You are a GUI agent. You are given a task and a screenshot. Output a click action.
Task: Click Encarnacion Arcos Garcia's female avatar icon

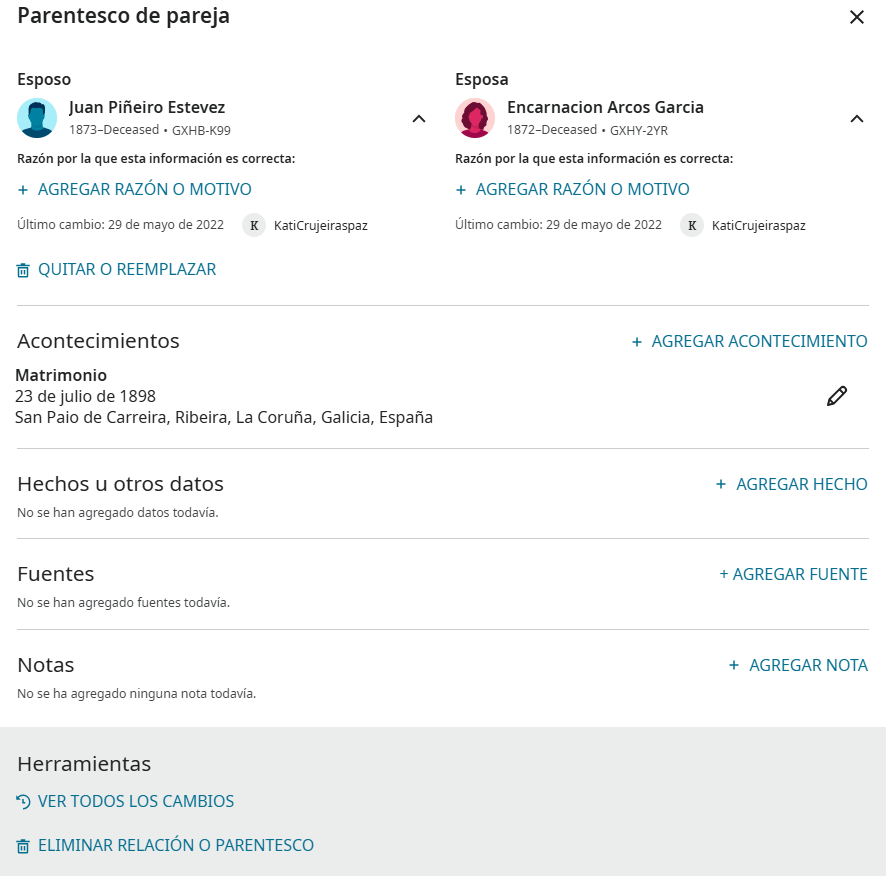475,118
